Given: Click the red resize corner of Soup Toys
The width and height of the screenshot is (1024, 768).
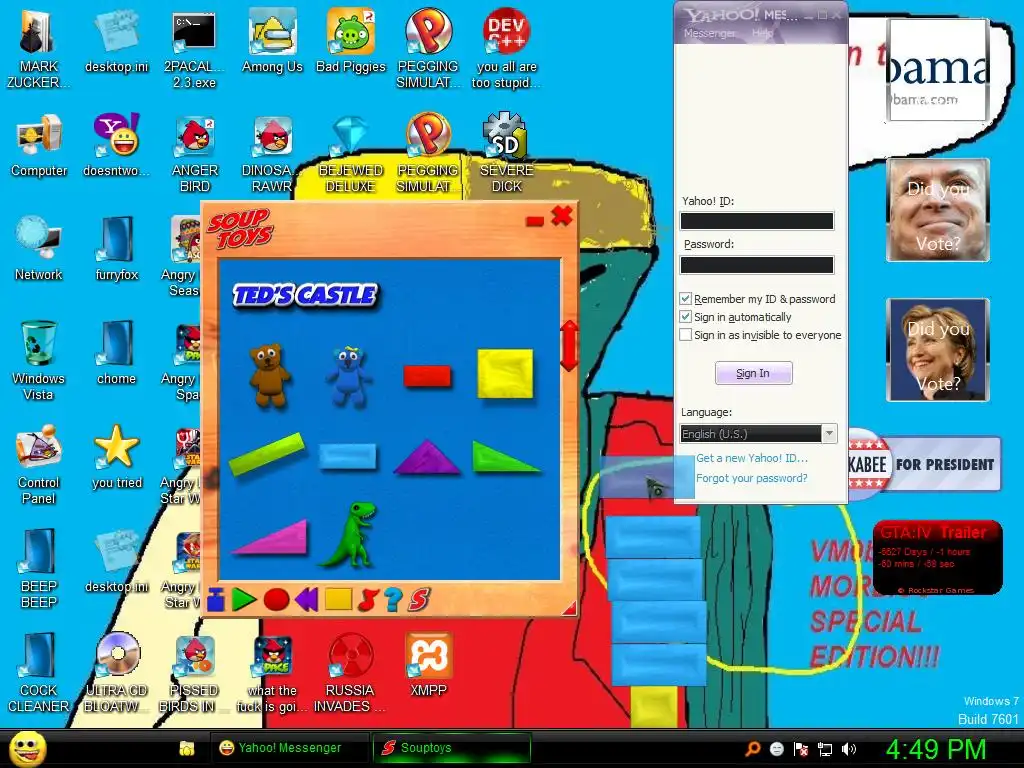Looking at the screenshot, I should point(569,609).
